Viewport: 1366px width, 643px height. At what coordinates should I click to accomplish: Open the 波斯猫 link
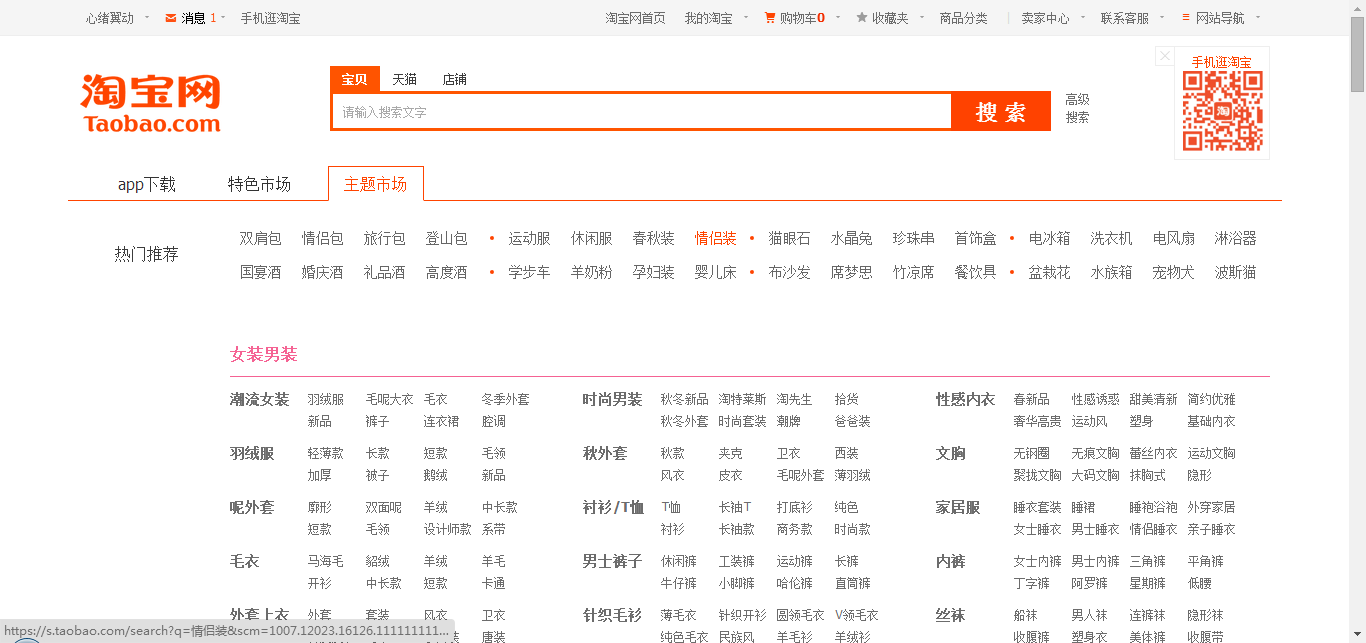(x=1235, y=272)
